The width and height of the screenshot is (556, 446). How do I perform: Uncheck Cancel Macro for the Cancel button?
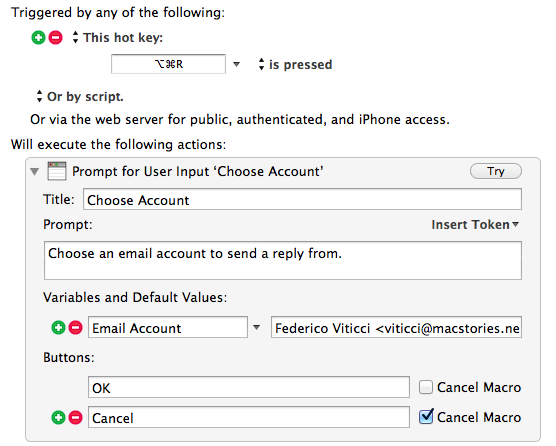click(x=426, y=417)
